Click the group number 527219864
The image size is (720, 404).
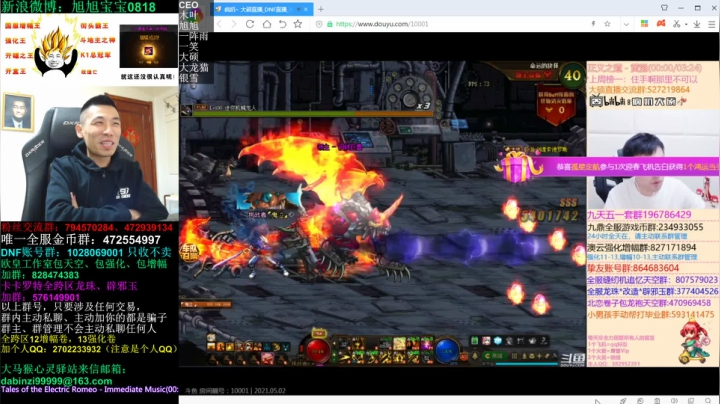pyautogui.click(x=669, y=90)
